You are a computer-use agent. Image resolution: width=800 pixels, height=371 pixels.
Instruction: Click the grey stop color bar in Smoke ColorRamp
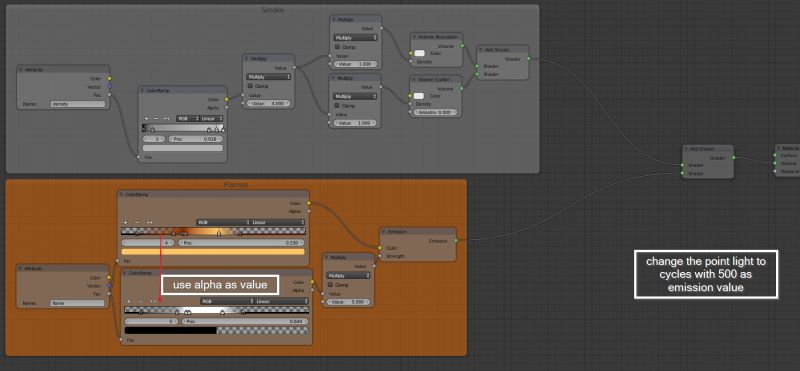pos(183,148)
